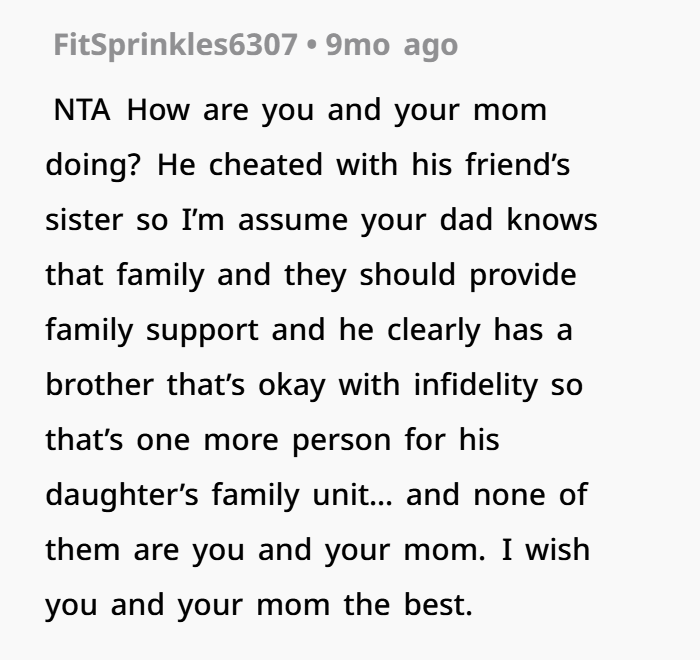The image size is (700, 660).
Task: Click the "9mo ago" comment timestamp
Action: point(391,44)
